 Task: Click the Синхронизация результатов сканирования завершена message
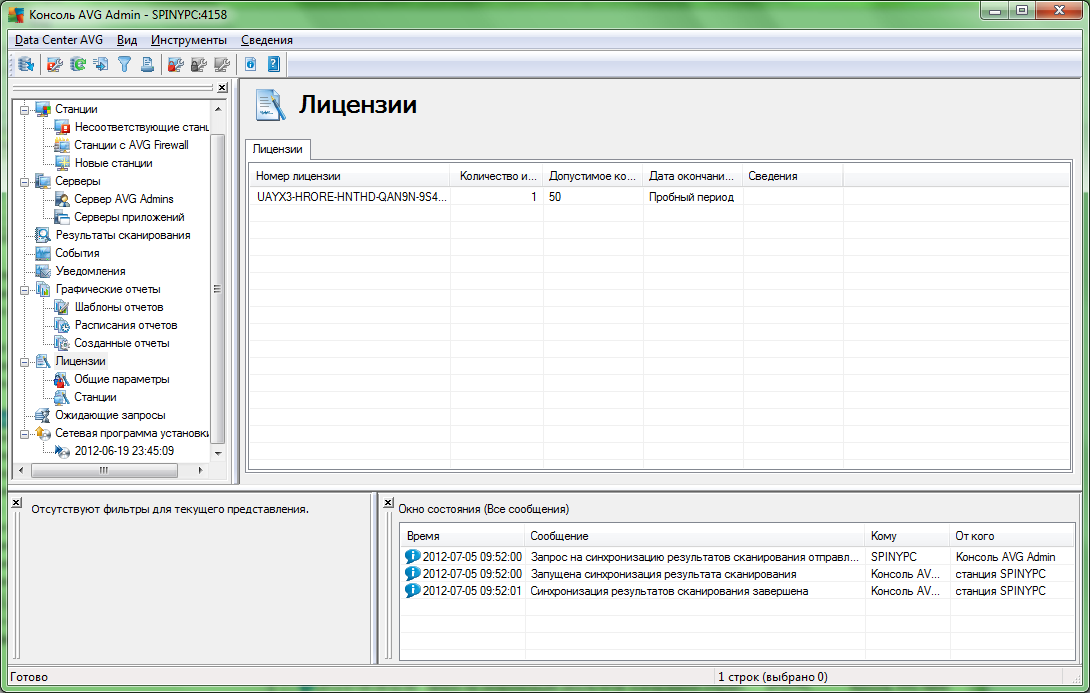(x=669, y=591)
